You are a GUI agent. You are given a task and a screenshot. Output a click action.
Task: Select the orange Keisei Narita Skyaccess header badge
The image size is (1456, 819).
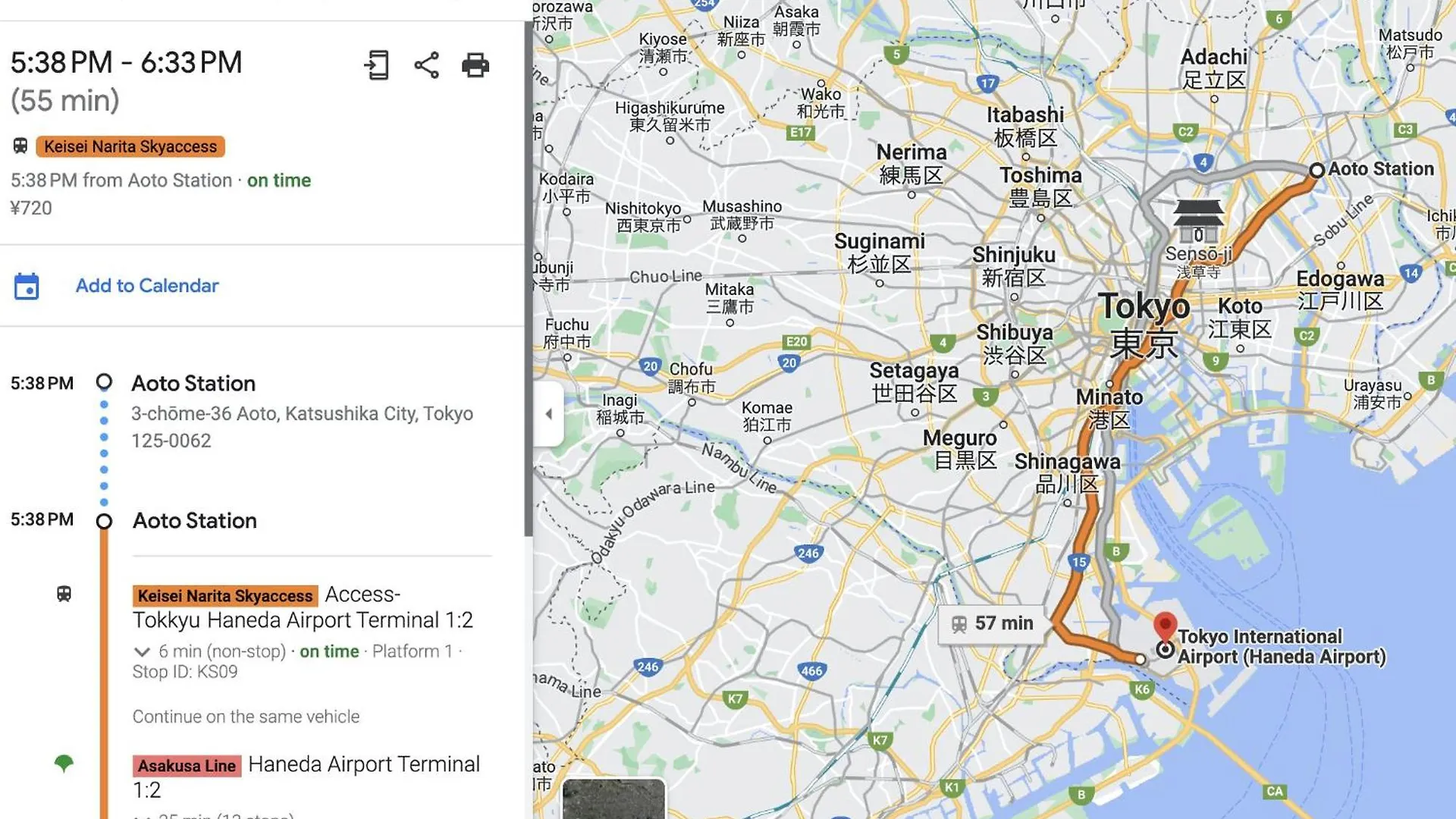tap(130, 146)
